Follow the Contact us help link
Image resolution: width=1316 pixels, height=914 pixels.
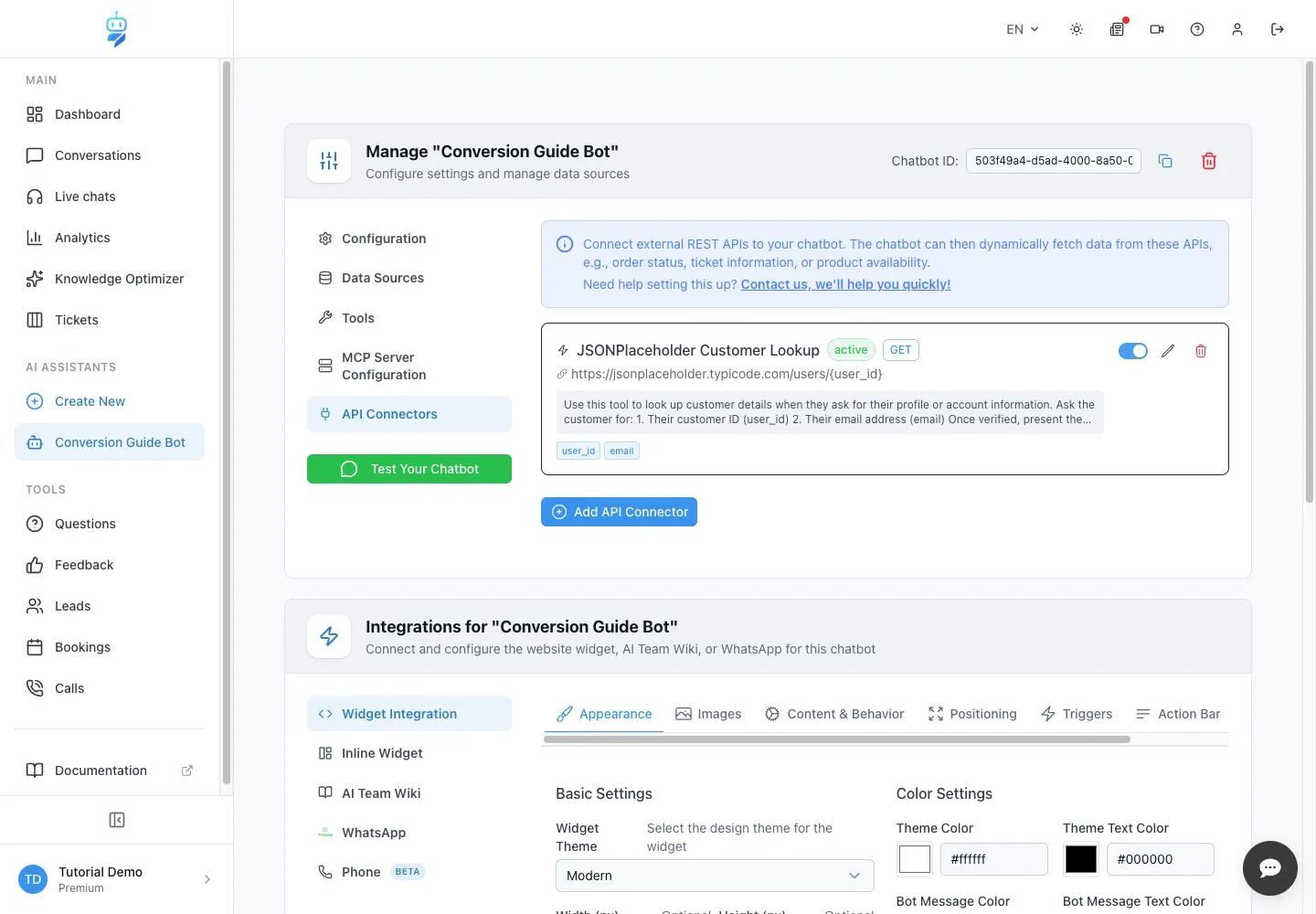click(845, 284)
